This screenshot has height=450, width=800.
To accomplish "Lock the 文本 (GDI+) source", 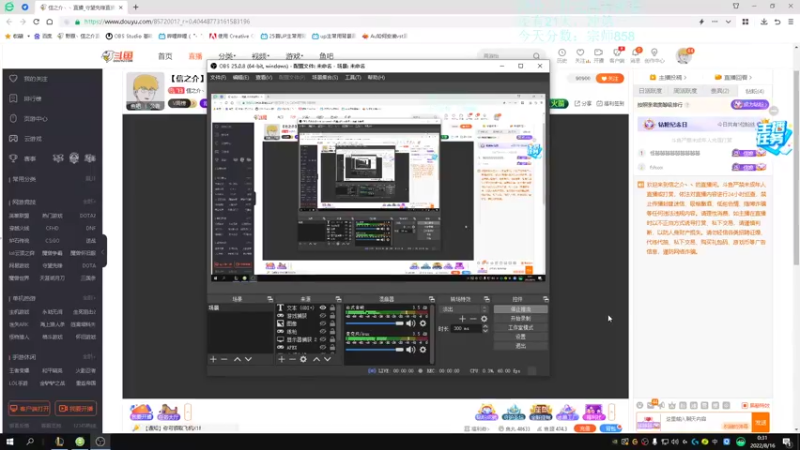I will pos(332,308).
